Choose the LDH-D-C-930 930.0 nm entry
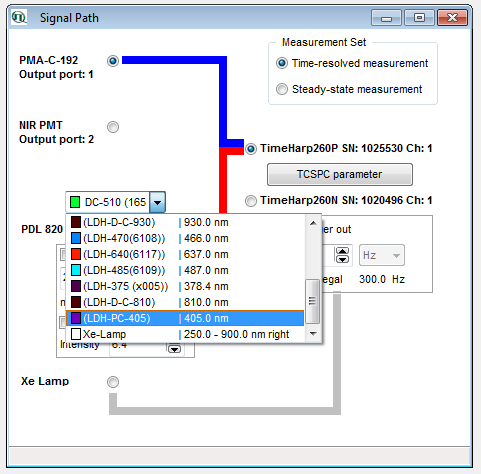Screen dimensions: 481x474 [x=185, y=222]
